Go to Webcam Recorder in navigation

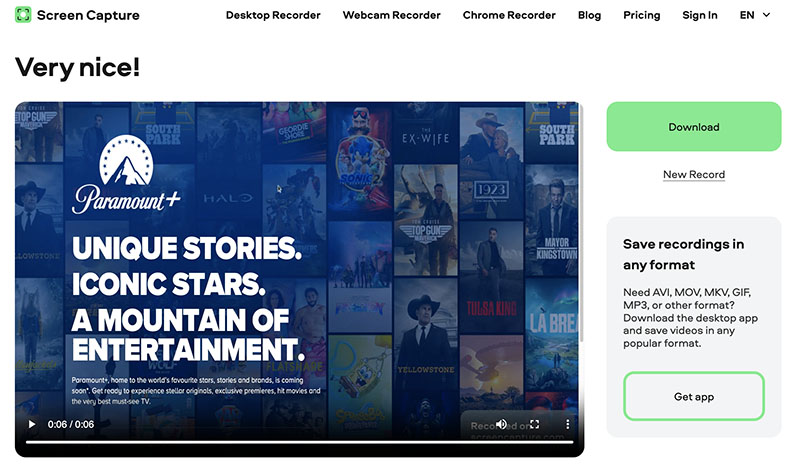coord(391,15)
